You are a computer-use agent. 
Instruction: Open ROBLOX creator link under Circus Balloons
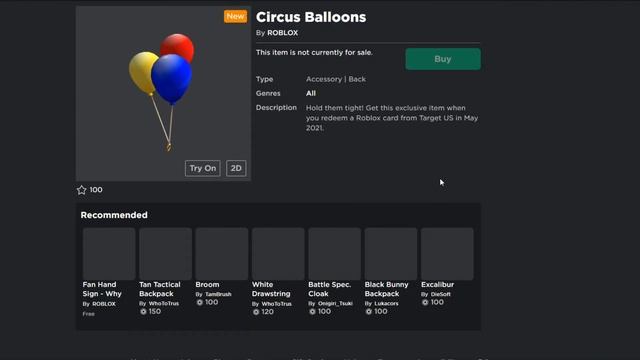(282, 33)
